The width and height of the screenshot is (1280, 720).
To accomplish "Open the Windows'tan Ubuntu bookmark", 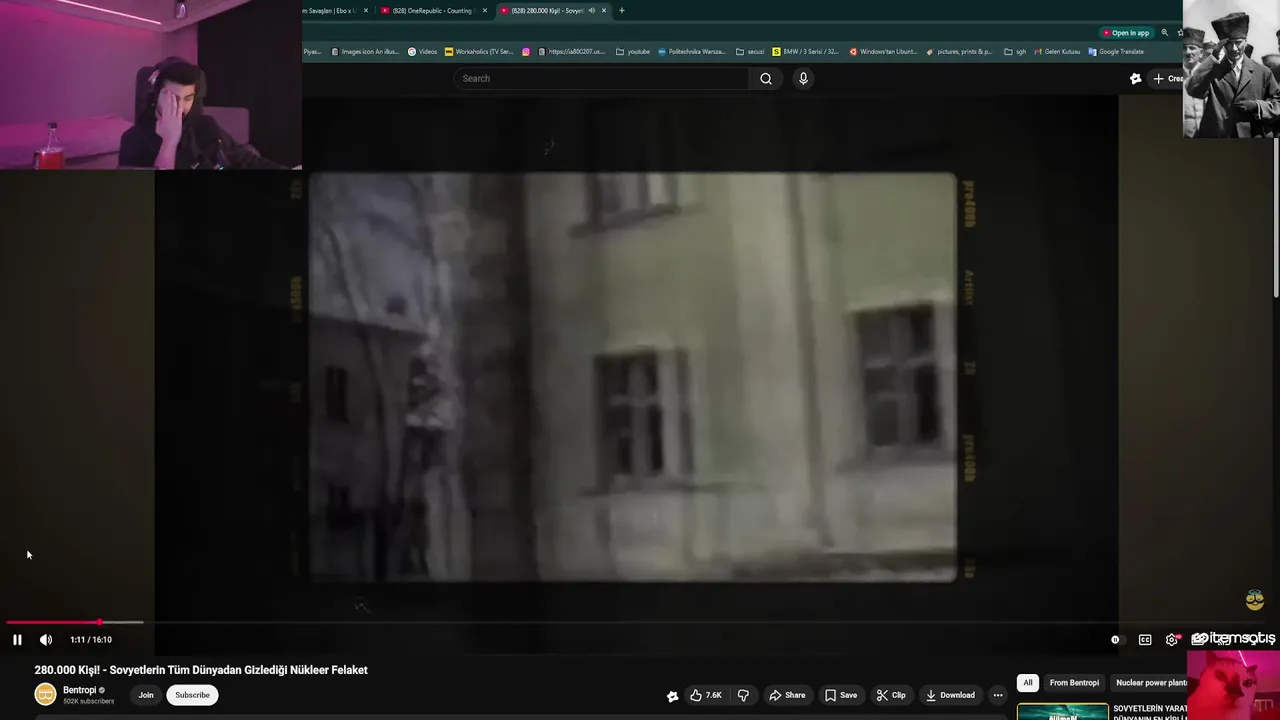I will [x=883, y=52].
